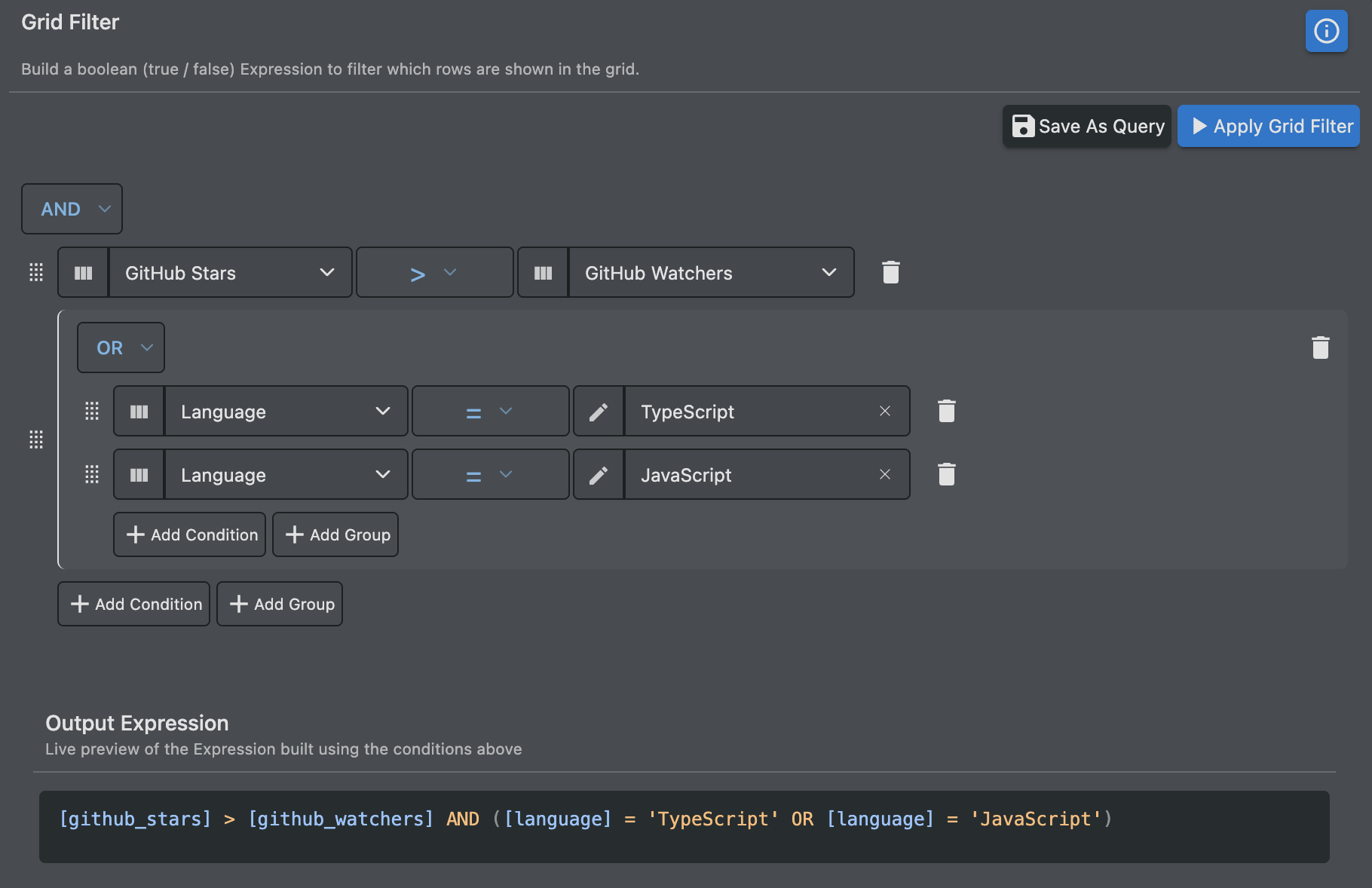Click the column icon beside GitHub Watchers
This screenshot has height=888, width=1372.
pyautogui.click(x=544, y=272)
